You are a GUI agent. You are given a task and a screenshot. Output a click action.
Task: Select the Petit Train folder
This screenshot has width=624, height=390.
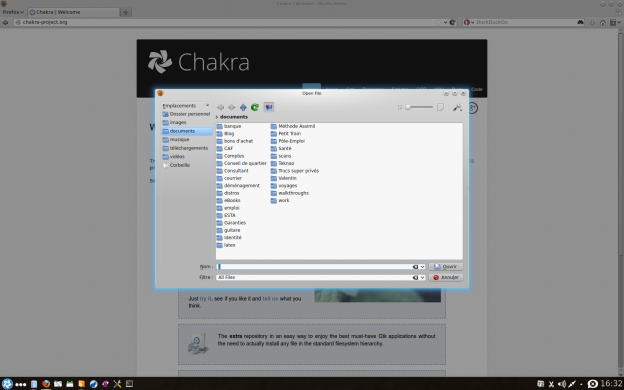click(x=286, y=134)
